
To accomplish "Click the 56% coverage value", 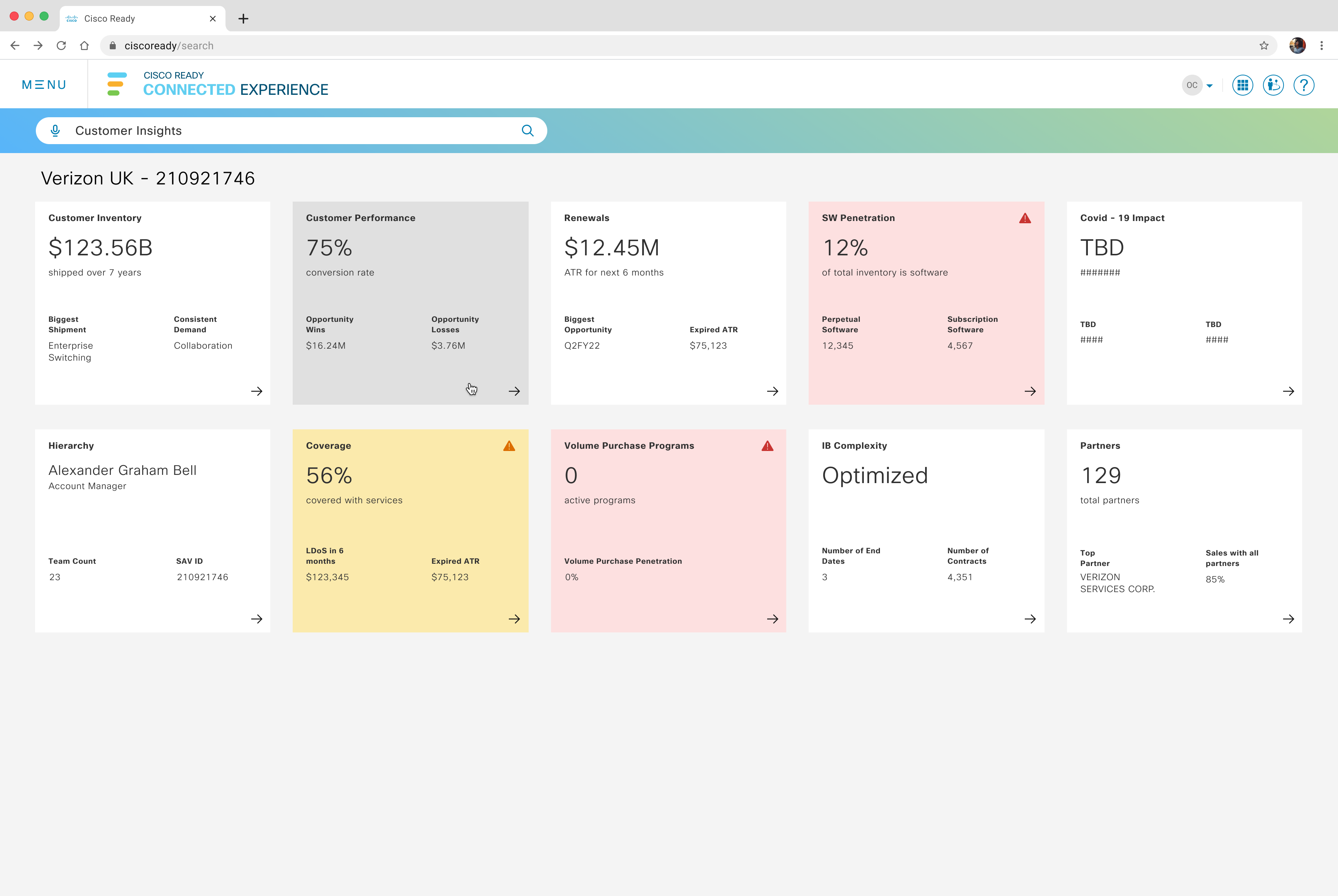I will coord(329,475).
